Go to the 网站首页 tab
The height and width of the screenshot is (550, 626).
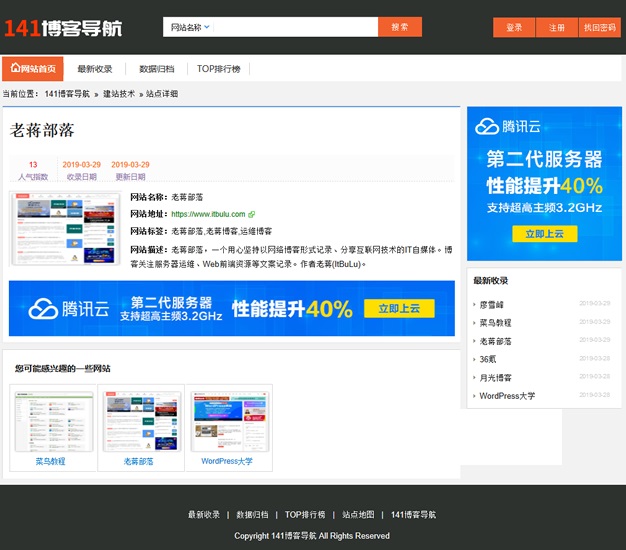click(33, 69)
